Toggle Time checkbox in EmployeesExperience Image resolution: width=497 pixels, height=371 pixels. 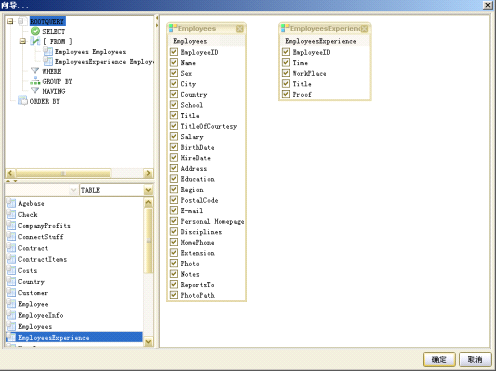click(286, 62)
